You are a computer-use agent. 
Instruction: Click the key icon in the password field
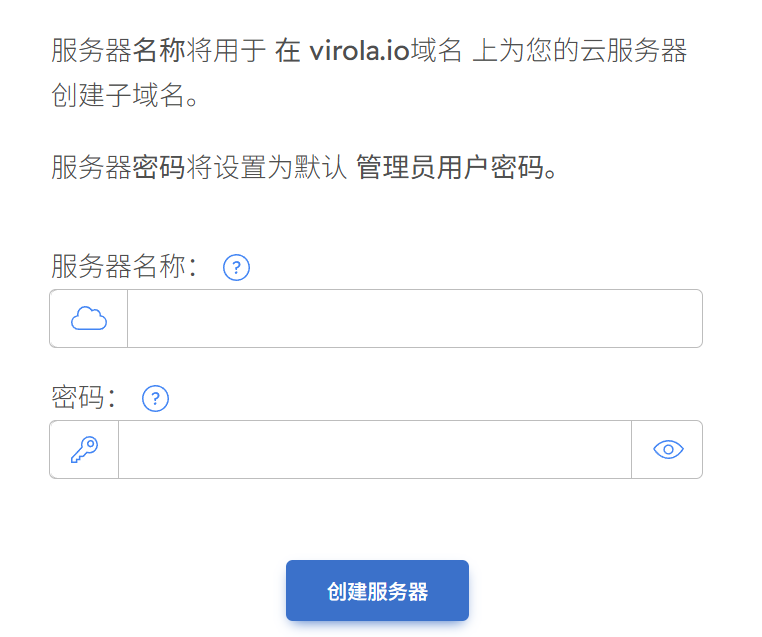pyautogui.click(x=84, y=450)
